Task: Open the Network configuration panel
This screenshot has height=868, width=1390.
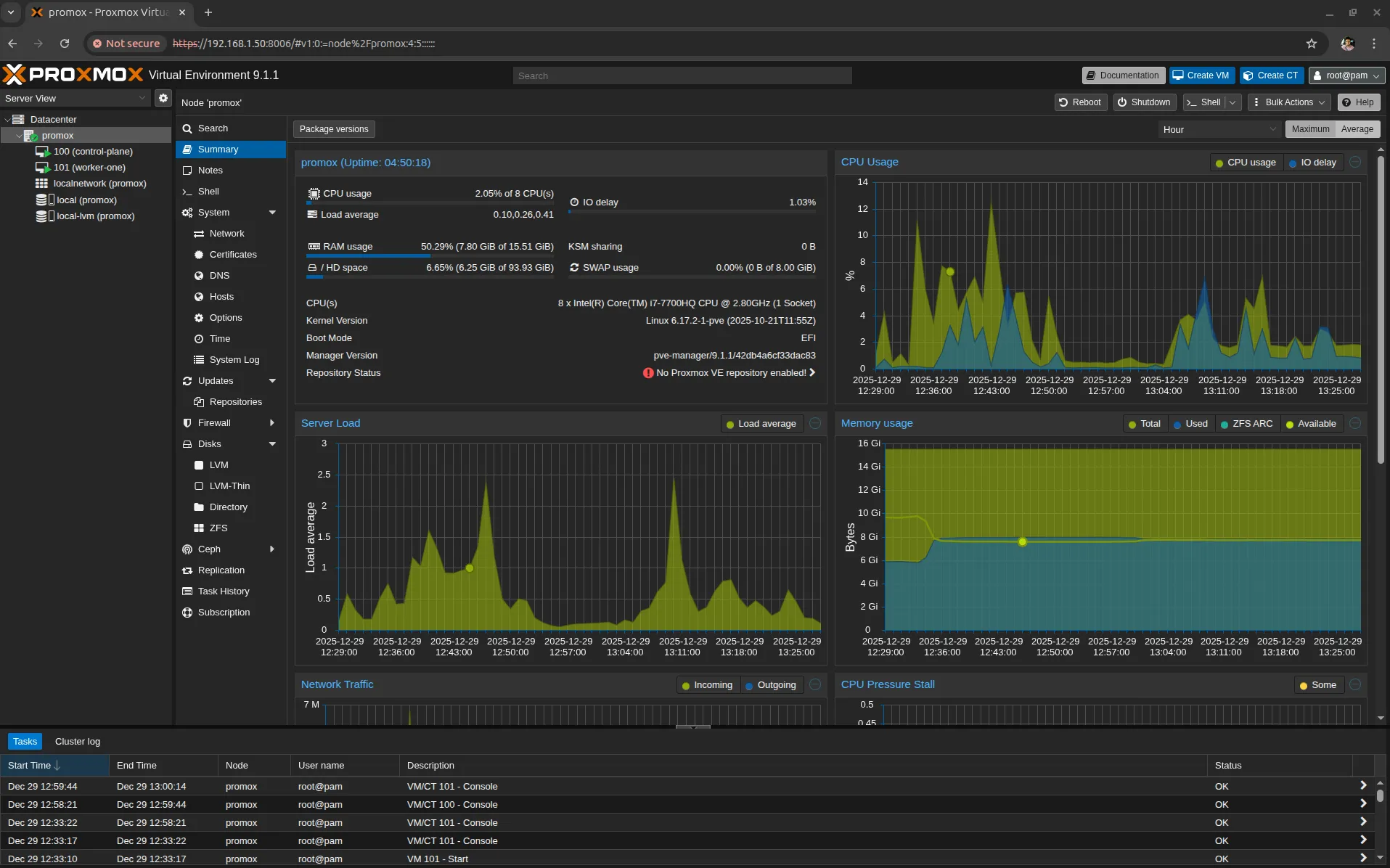Action: [226, 233]
